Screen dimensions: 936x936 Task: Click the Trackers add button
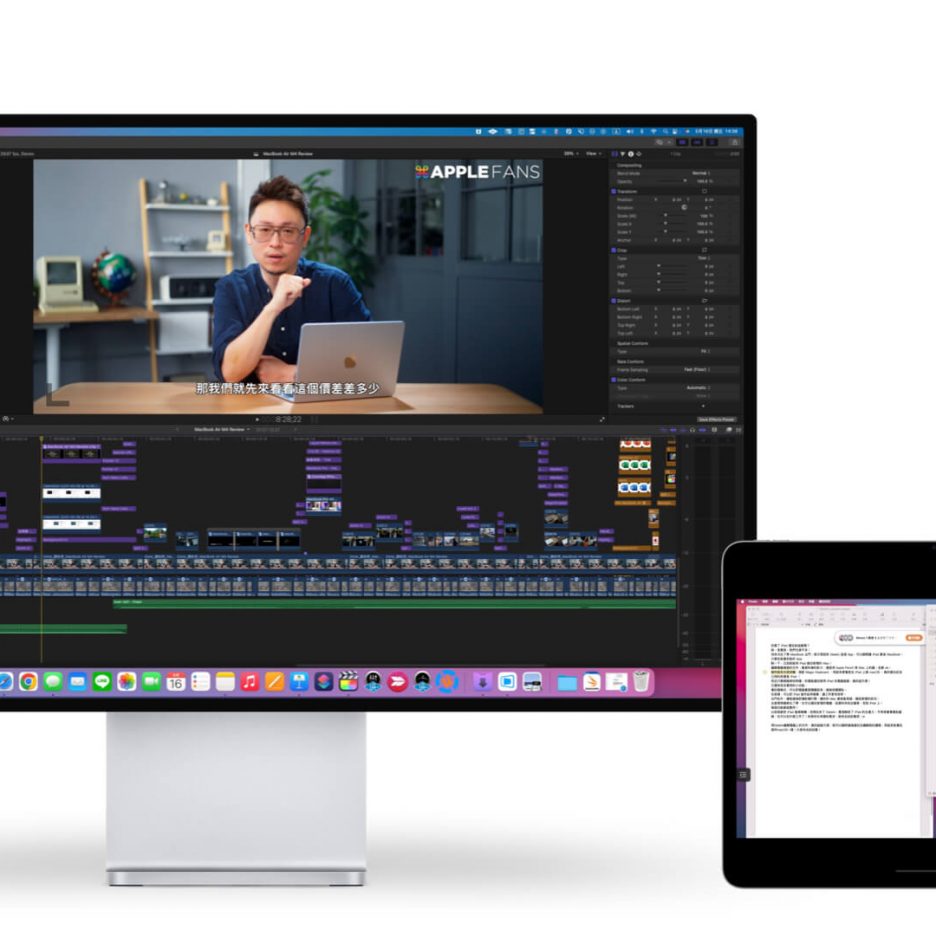coord(704,406)
